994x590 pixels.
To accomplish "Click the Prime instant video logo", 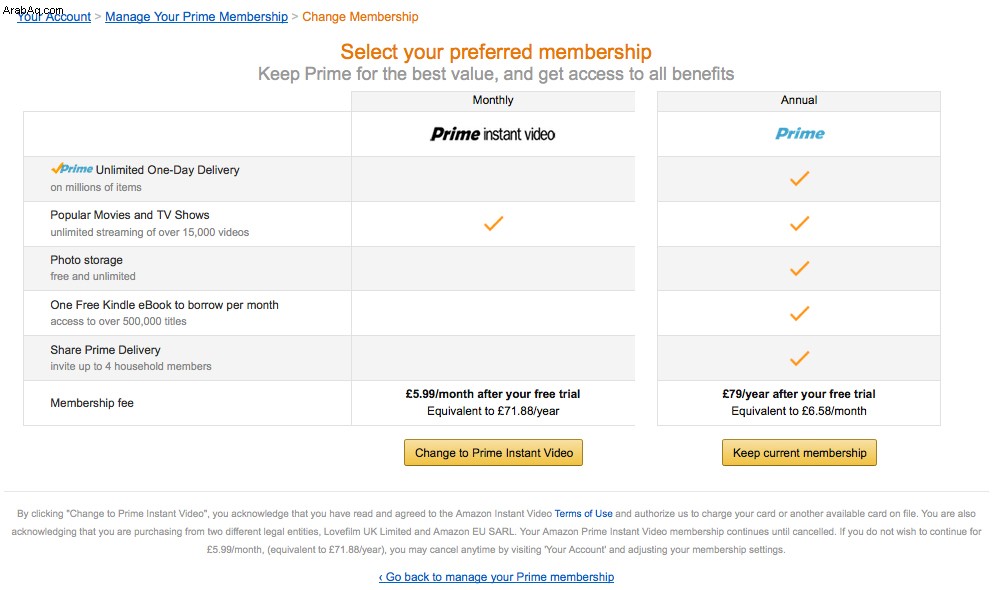I will (493, 134).
